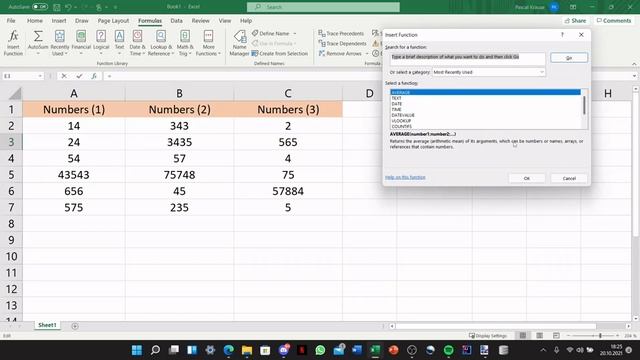Viewport: 640px width, 360px height.
Task: Click the Save icon in title bar
Action: point(57,7)
